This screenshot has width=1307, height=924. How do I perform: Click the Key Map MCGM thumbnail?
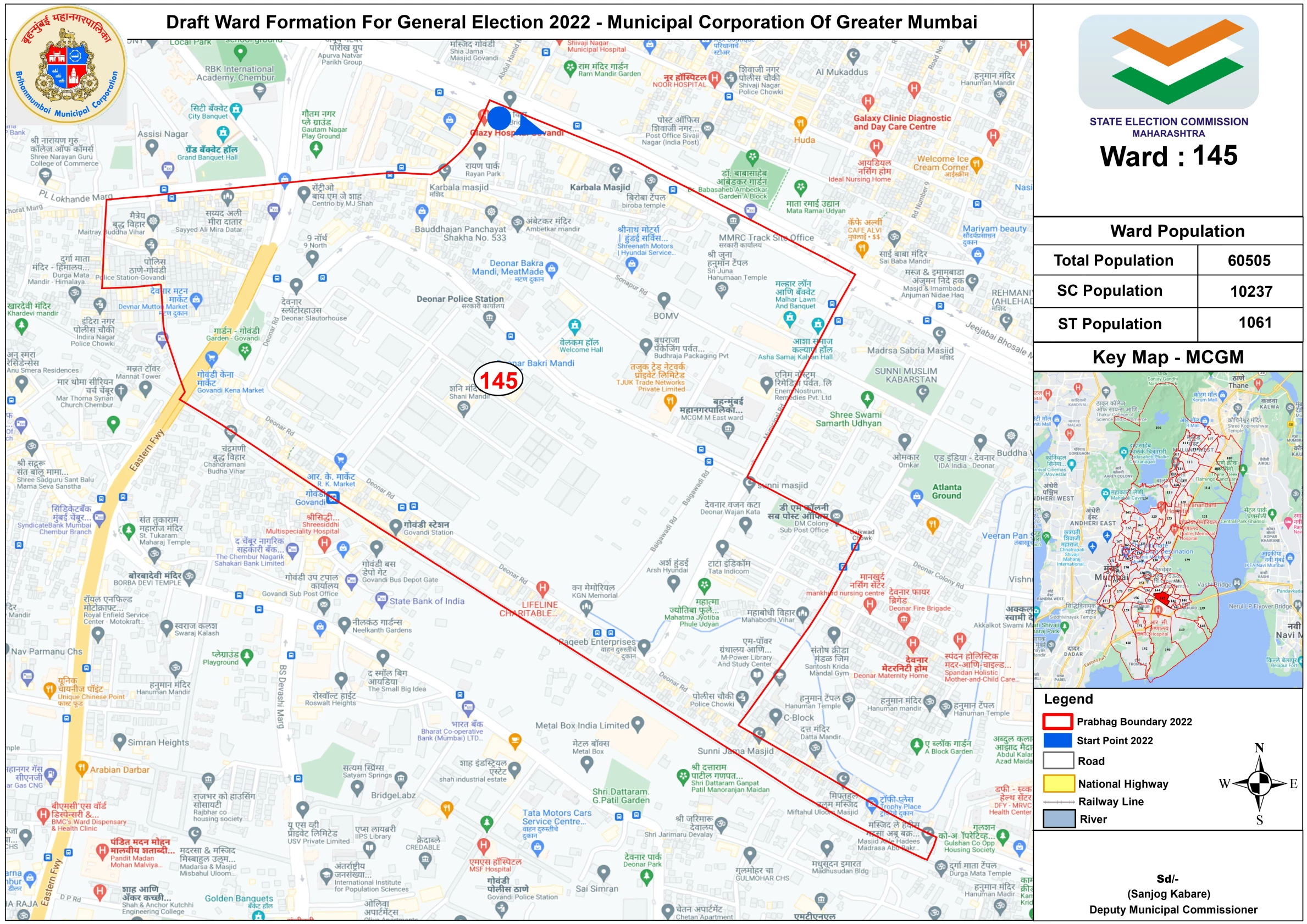coord(1167,529)
